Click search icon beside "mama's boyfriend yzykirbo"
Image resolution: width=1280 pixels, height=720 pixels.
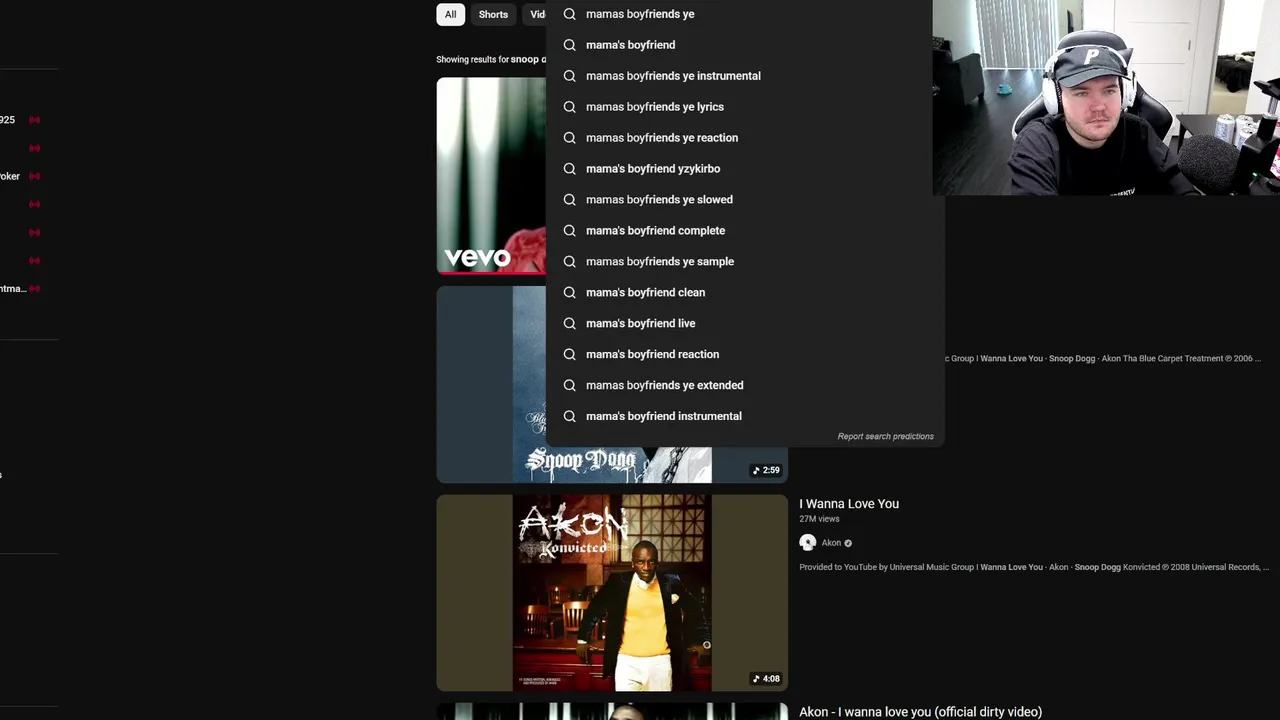tap(569, 169)
